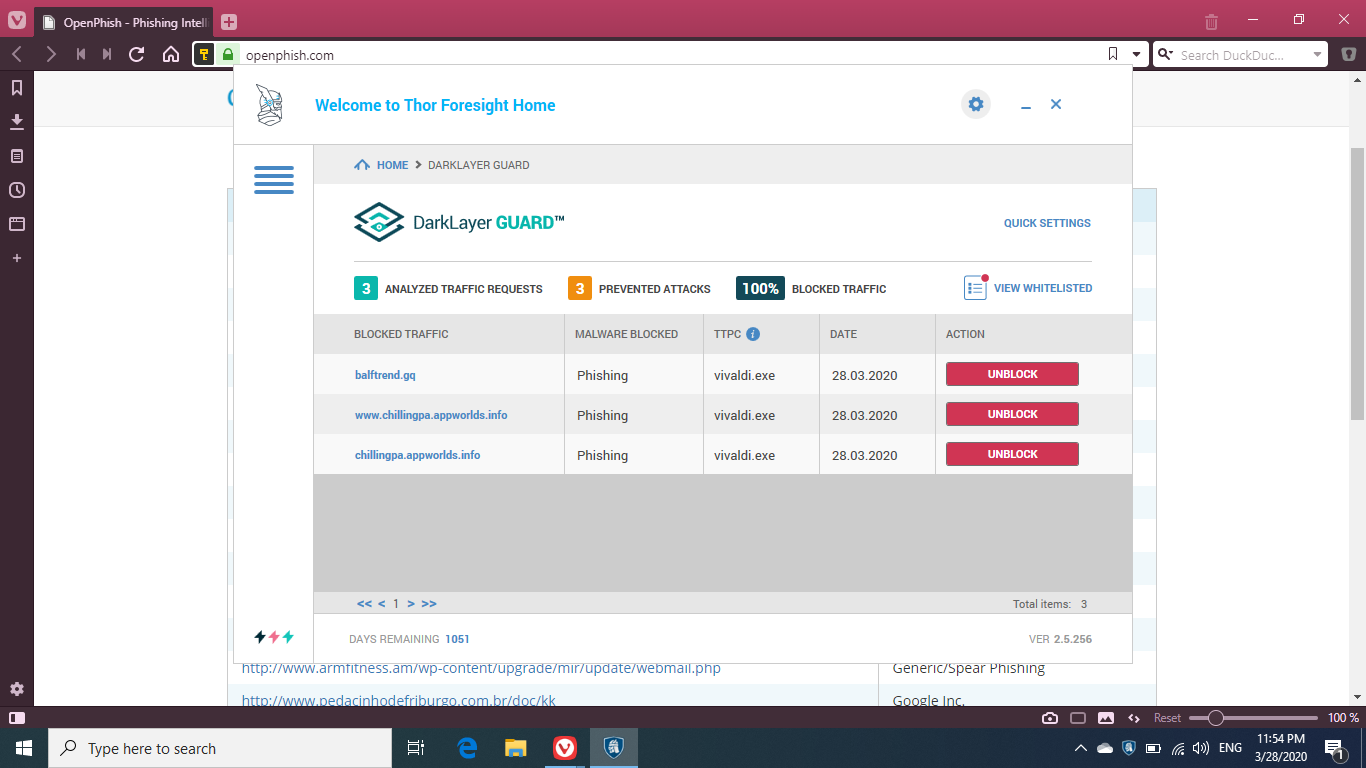Open Thor Foresight settings gear
Screen dimensions: 1366x768
tap(976, 104)
